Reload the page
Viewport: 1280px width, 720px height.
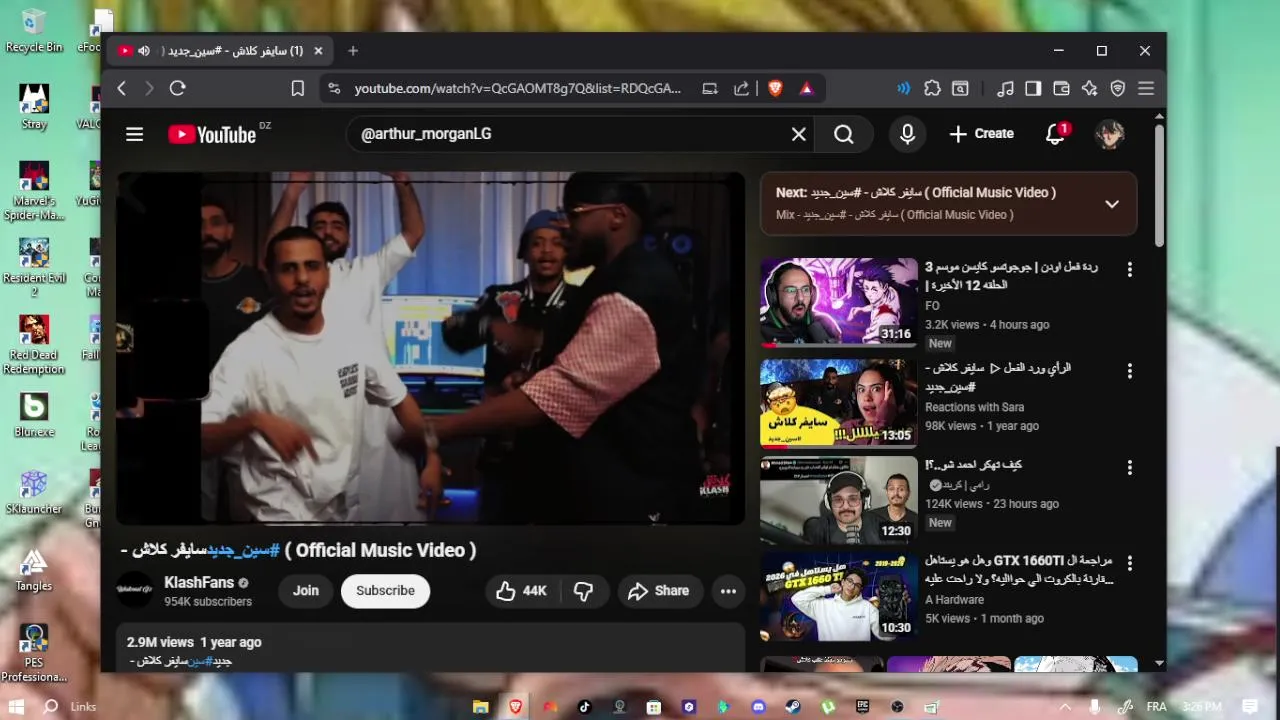click(177, 88)
